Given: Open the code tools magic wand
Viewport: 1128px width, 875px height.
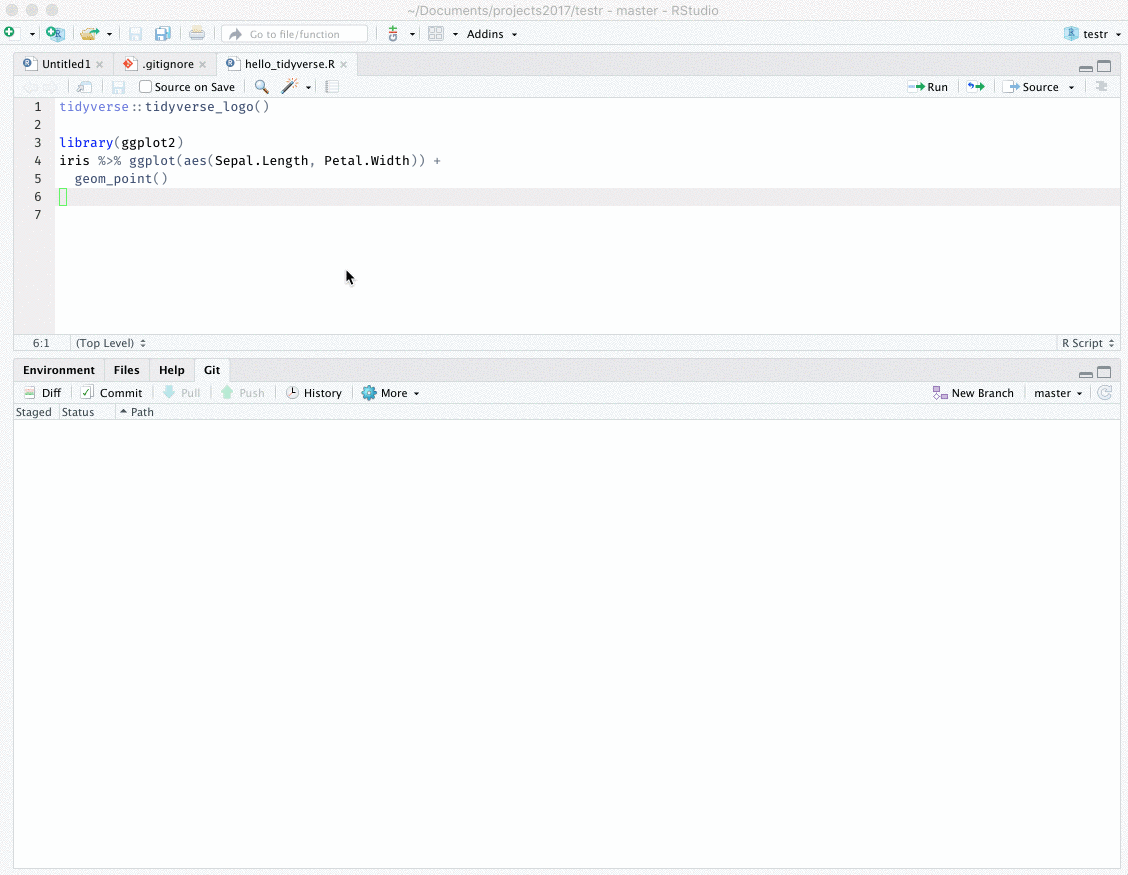Looking at the screenshot, I should (290, 86).
